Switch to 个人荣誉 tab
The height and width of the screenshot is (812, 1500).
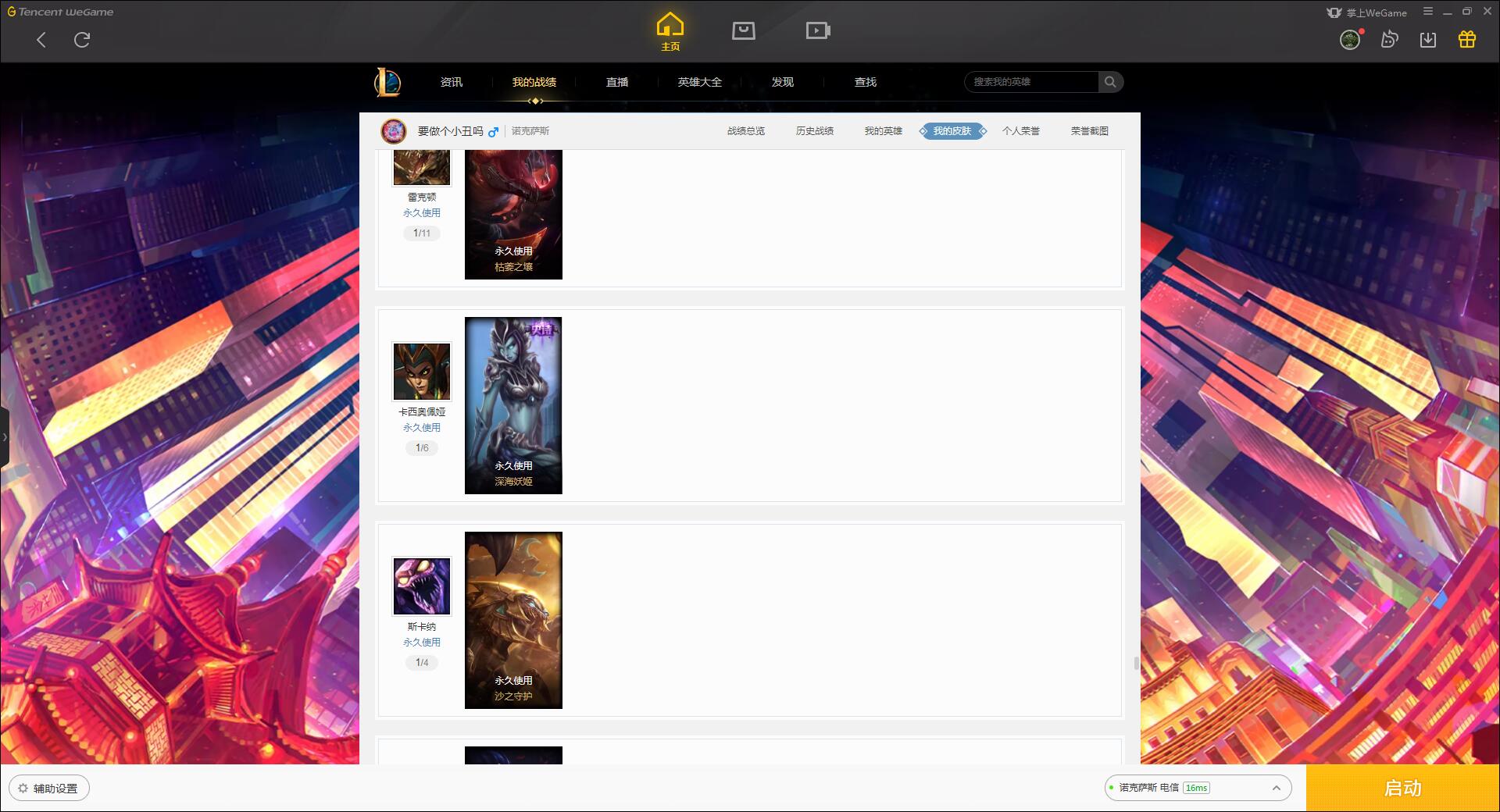point(1021,131)
